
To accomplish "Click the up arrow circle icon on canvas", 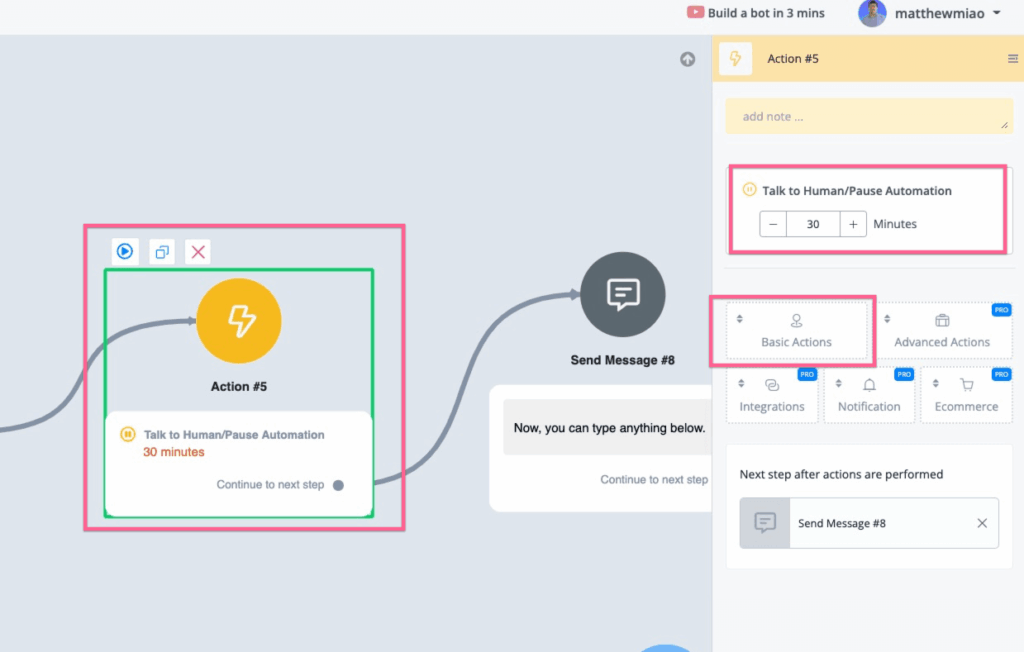I will click(687, 59).
